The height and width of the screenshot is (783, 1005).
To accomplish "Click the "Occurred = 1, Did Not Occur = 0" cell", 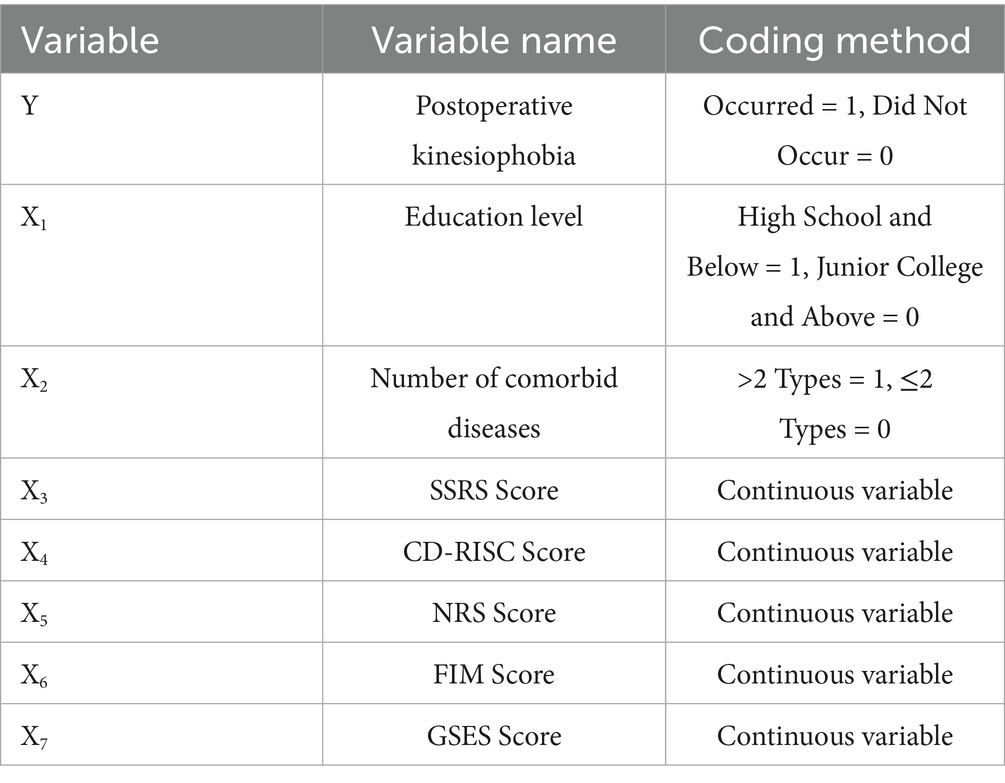I will tap(834, 130).
